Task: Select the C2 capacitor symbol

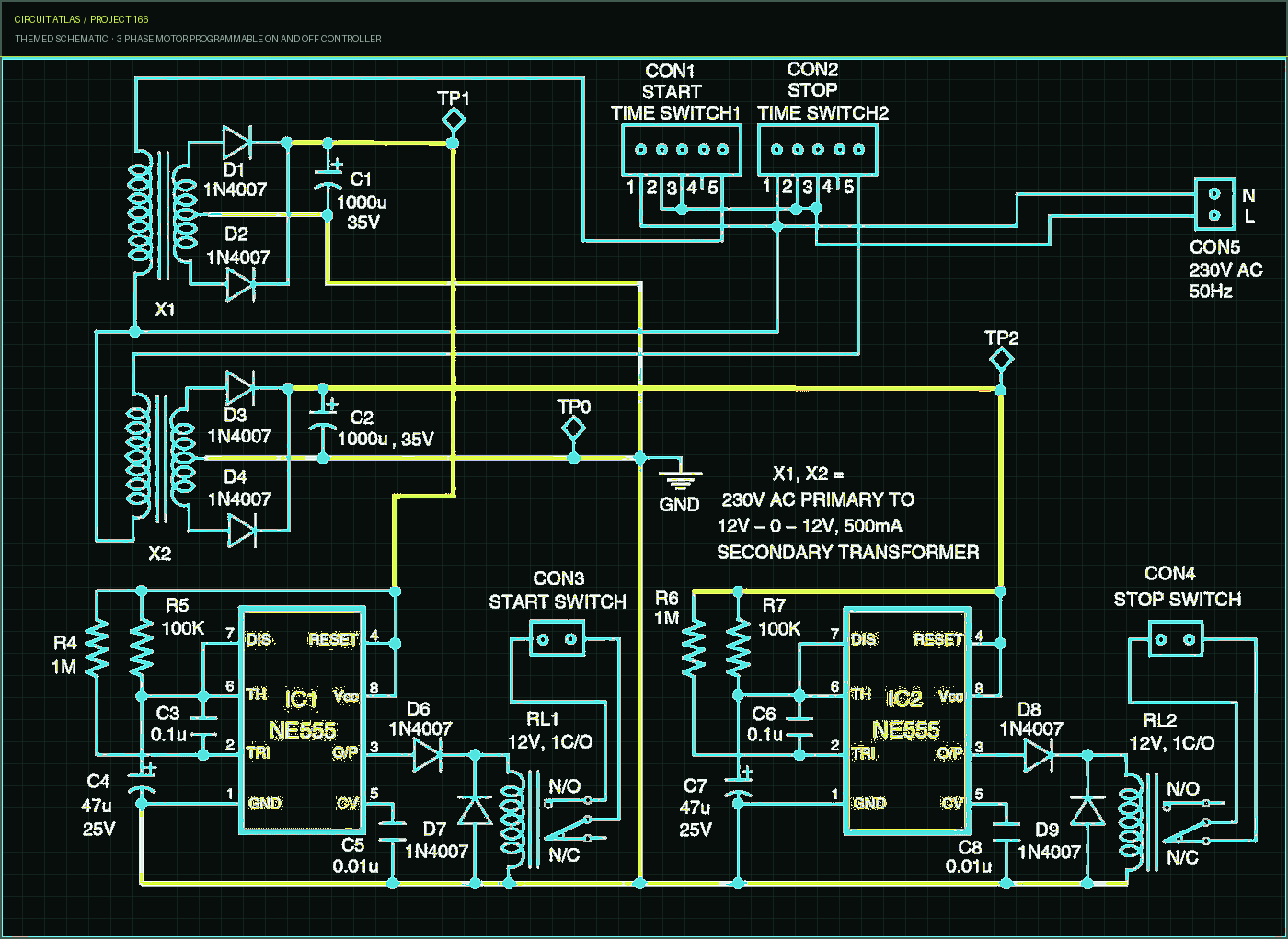Action: pos(323,418)
